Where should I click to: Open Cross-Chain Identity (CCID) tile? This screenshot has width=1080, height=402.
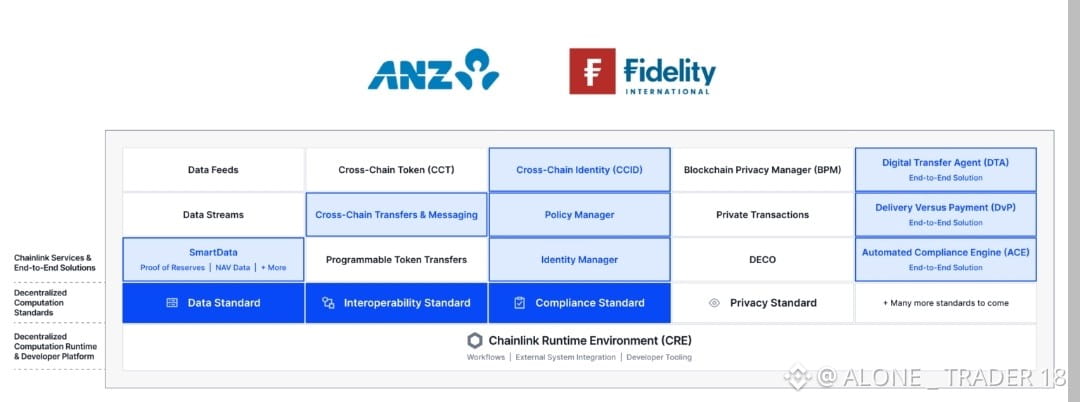(x=579, y=170)
